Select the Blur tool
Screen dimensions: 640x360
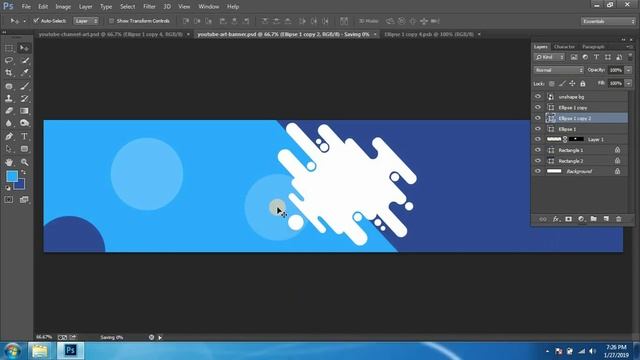coord(9,123)
